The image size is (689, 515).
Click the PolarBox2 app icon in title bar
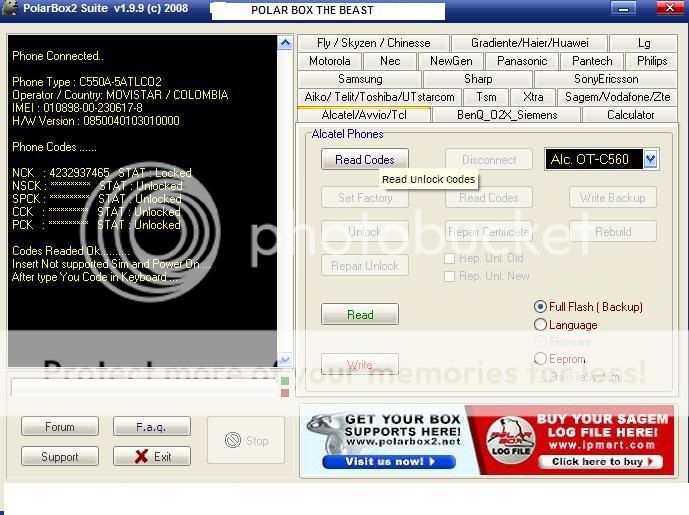pos(9,7)
